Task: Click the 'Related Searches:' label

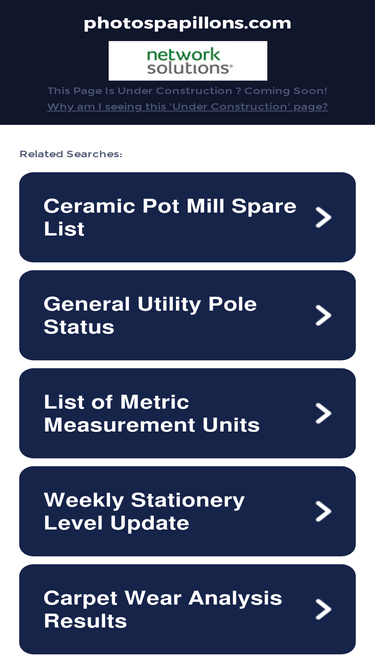Action: [x=71, y=154]
